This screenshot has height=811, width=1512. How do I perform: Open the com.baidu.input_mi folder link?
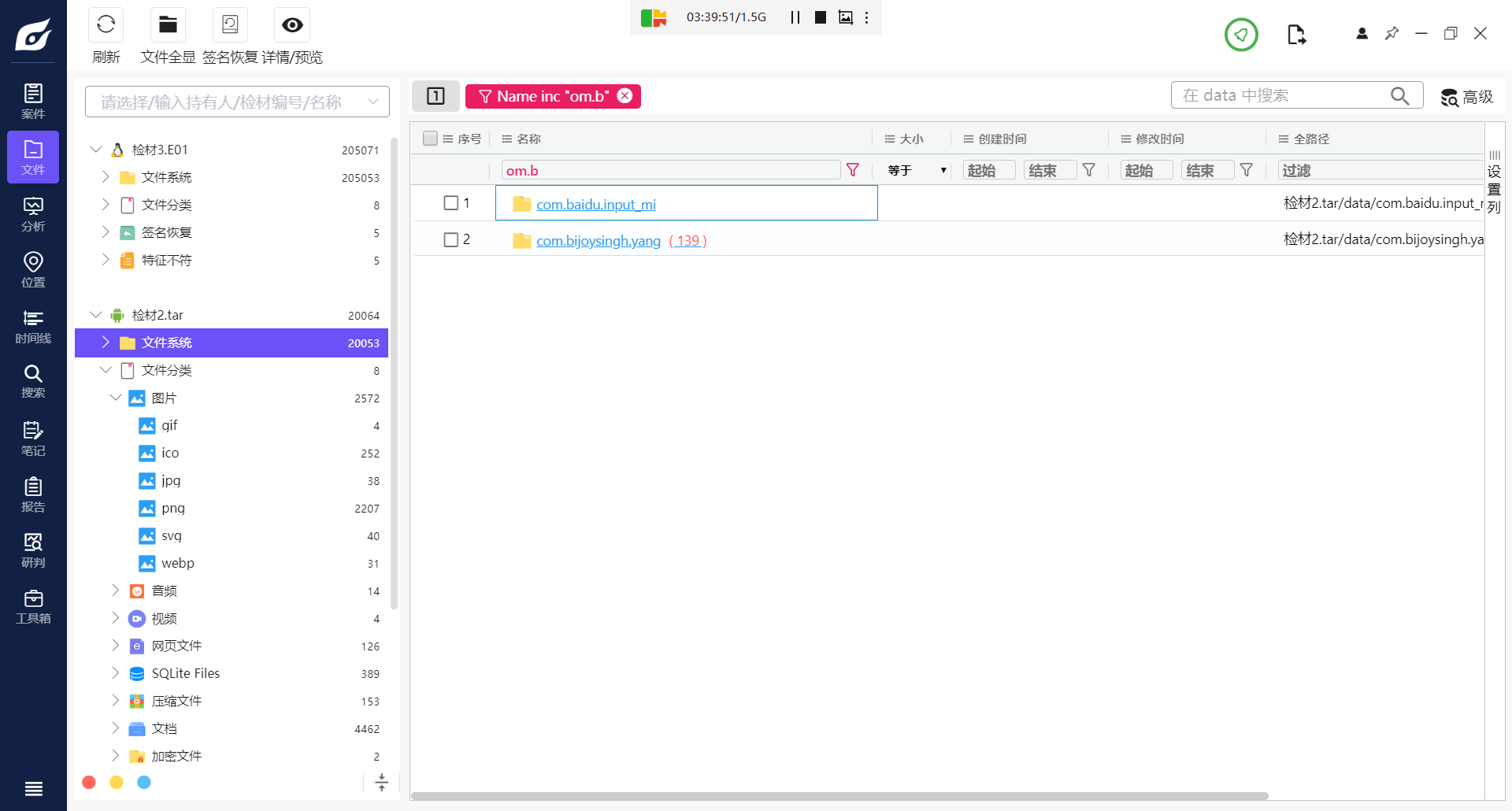pos(595,205)
